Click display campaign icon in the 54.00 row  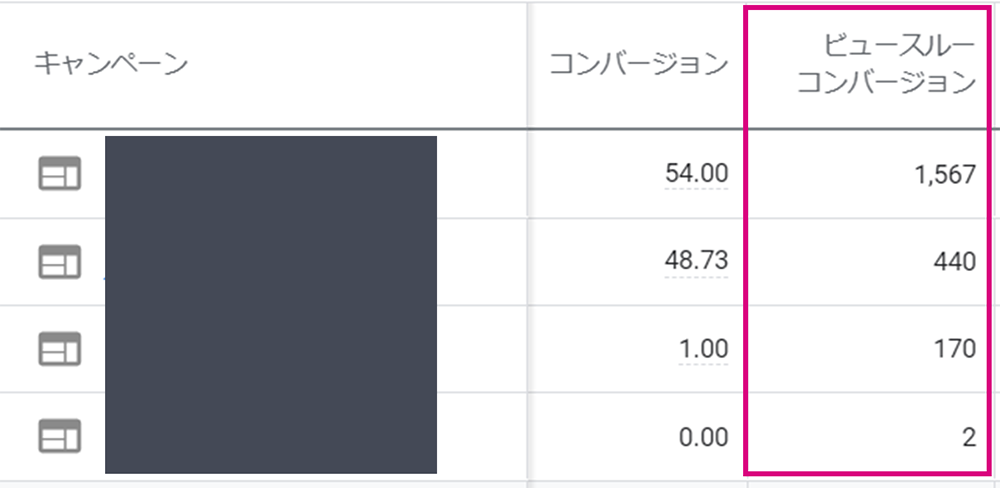60,174
